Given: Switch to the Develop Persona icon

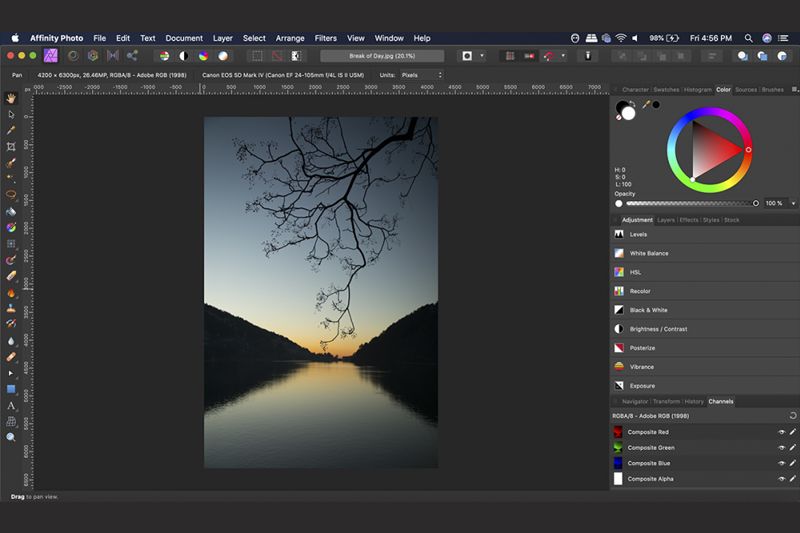Looking at the screenshot, I should tap(93, 56).
